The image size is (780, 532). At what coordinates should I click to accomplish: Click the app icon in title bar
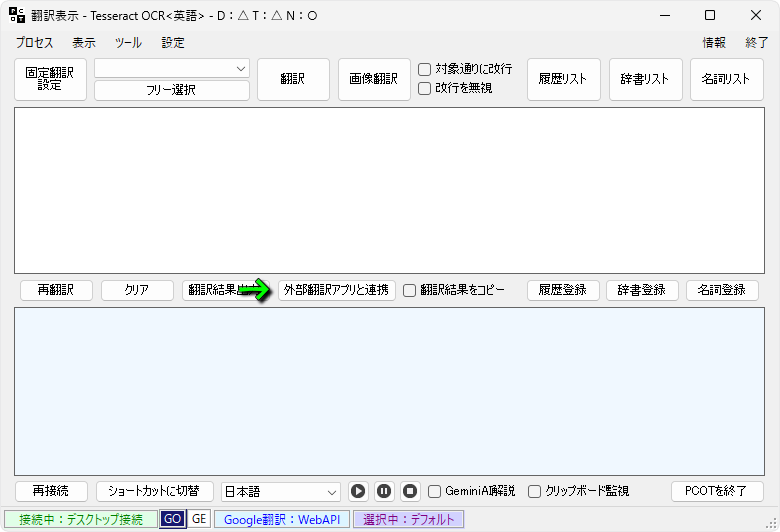(17, 15)
